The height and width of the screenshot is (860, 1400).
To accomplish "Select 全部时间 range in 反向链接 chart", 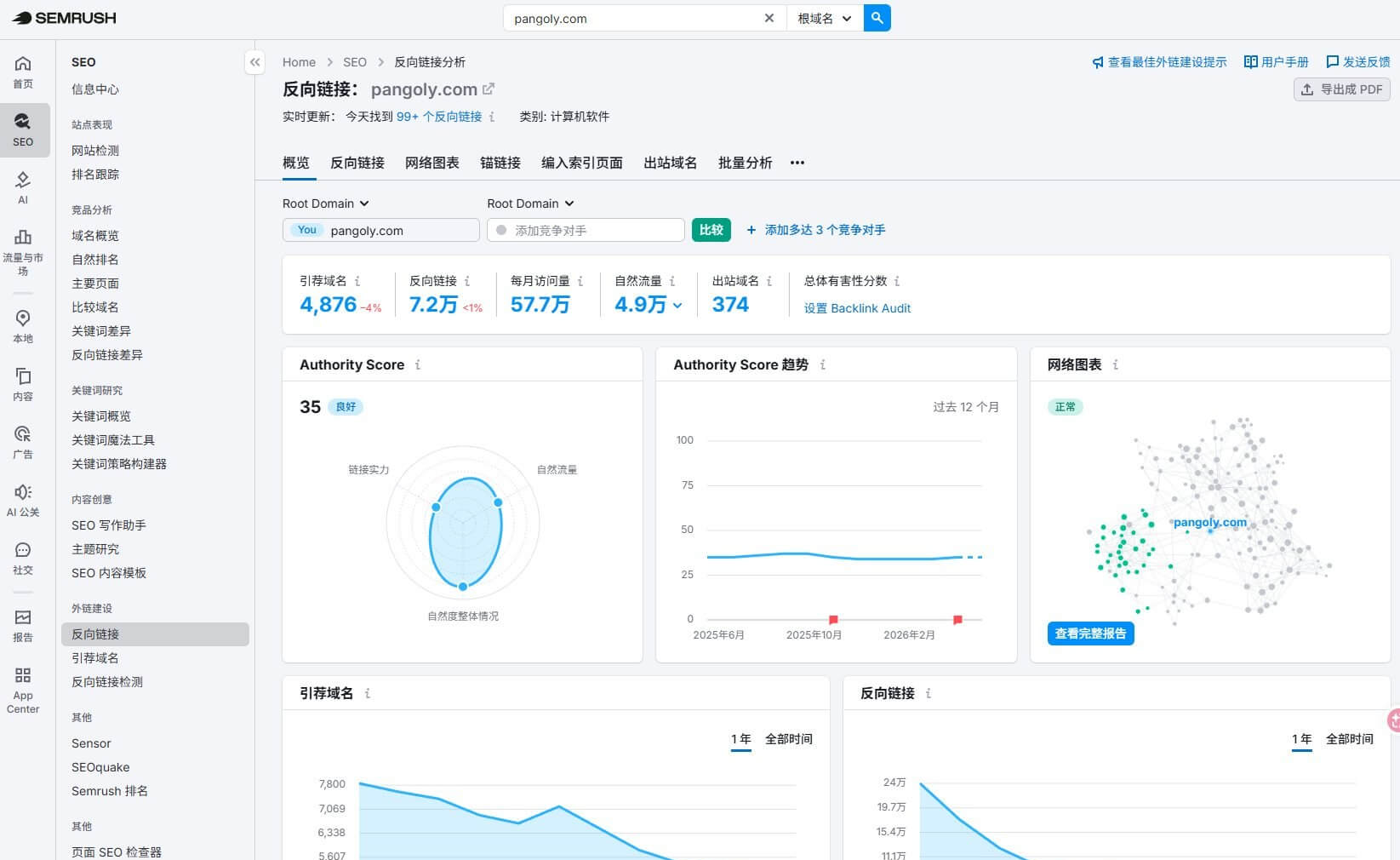I will pyautogui.click(x=1350, y=739).
